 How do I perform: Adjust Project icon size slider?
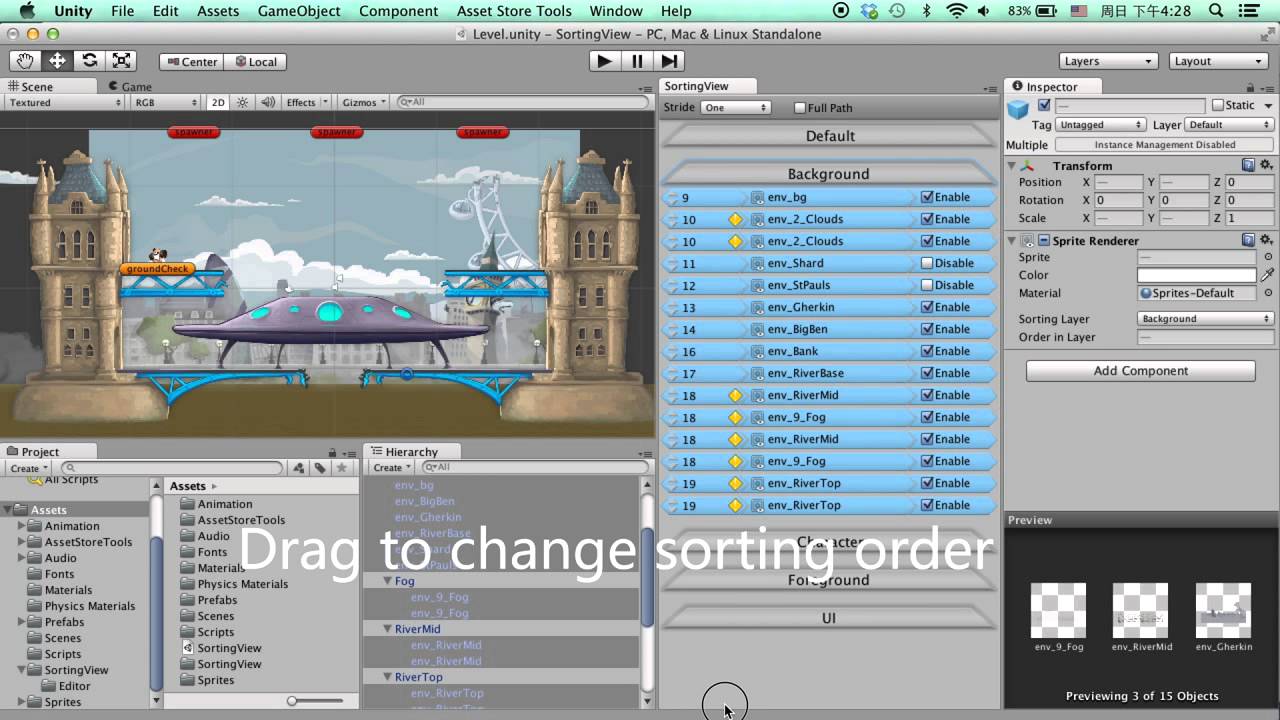[x=292, y=701]
